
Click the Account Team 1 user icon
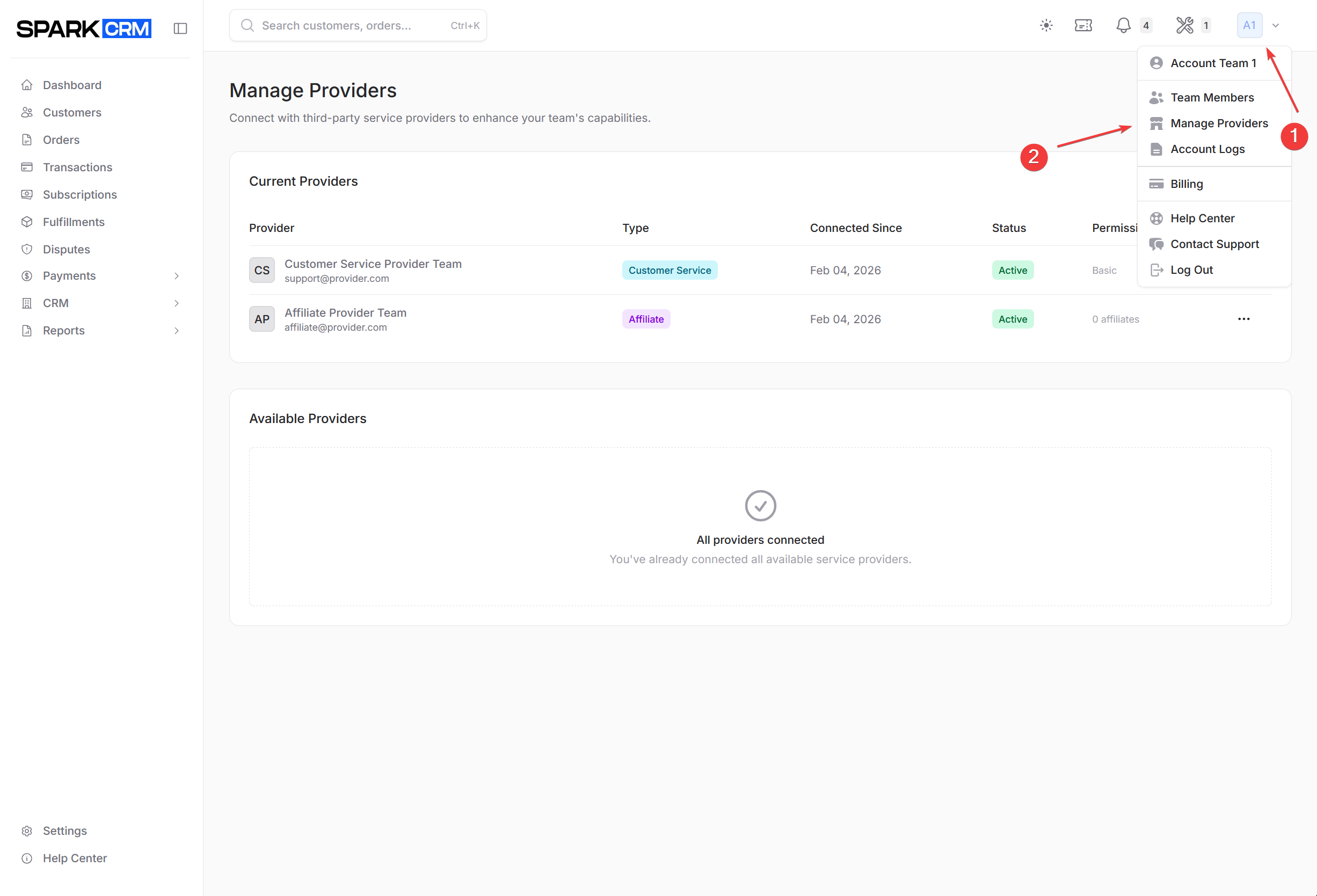click(1156, 63)
